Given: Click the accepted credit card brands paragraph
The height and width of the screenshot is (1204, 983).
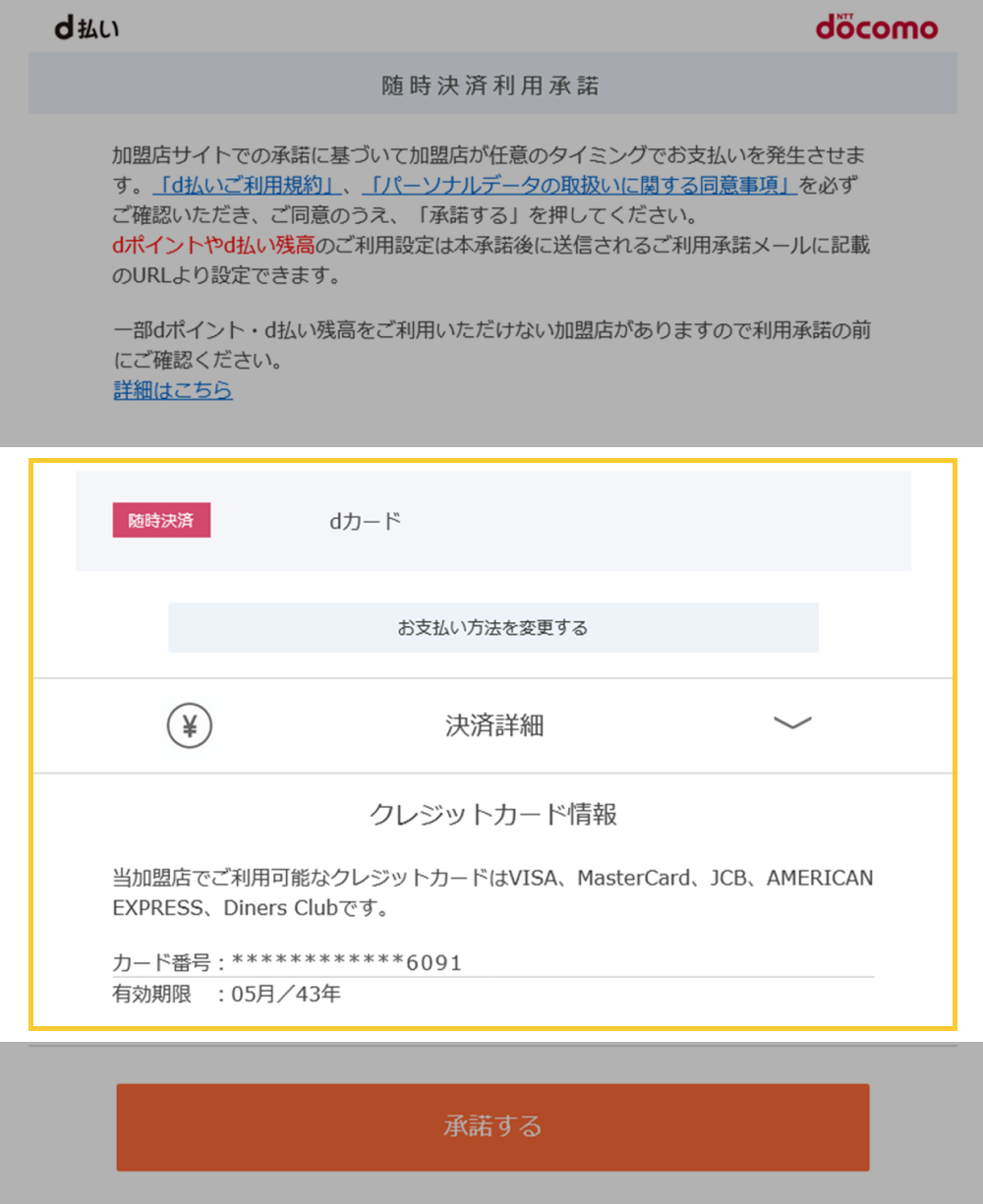Looking at the screenshot, I should [x=492, y=892].
